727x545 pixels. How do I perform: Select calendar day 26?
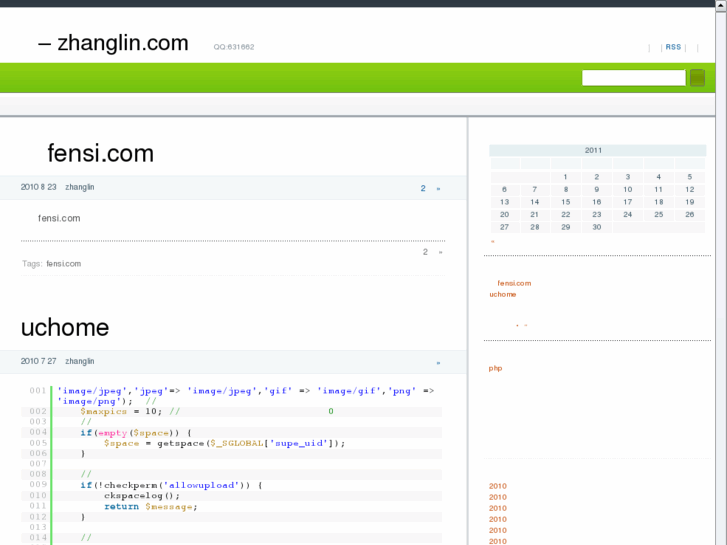[690, 214]
